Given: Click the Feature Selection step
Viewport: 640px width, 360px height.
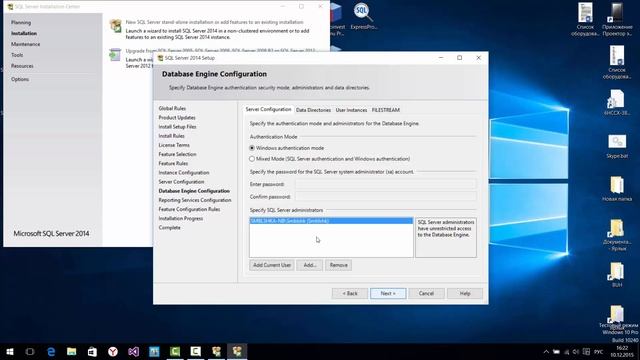Looking at the screenshot, I should tap(177, 154).
